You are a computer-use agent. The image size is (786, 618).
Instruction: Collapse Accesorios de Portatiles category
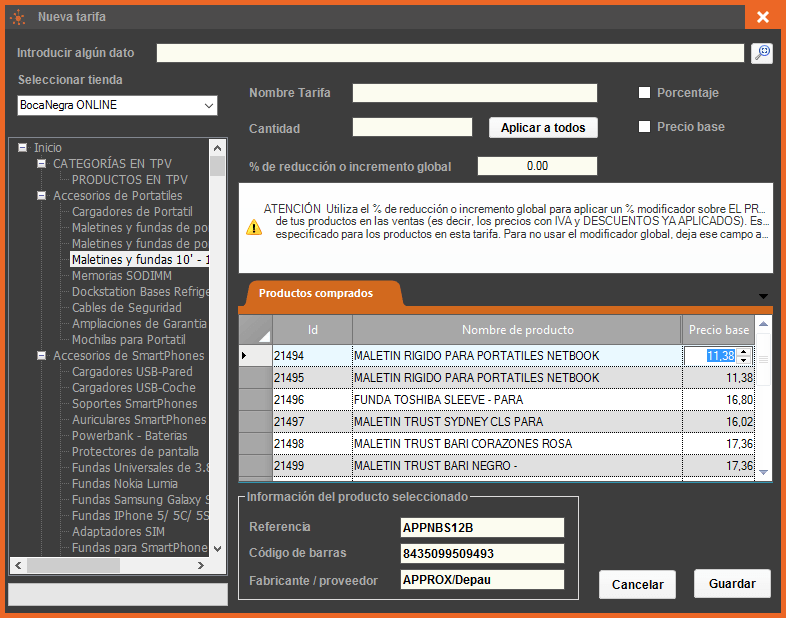click(x=42, y=196)
